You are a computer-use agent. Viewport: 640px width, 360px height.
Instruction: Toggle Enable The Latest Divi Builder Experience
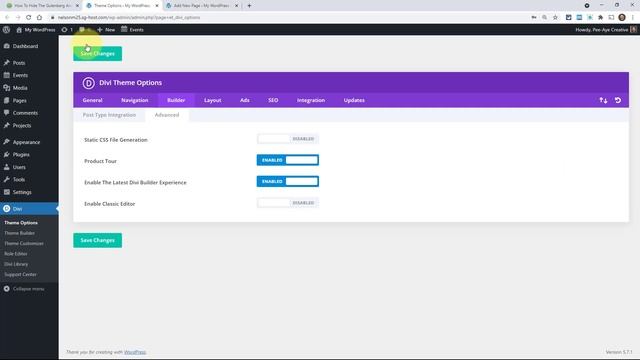tap(288, 181)
